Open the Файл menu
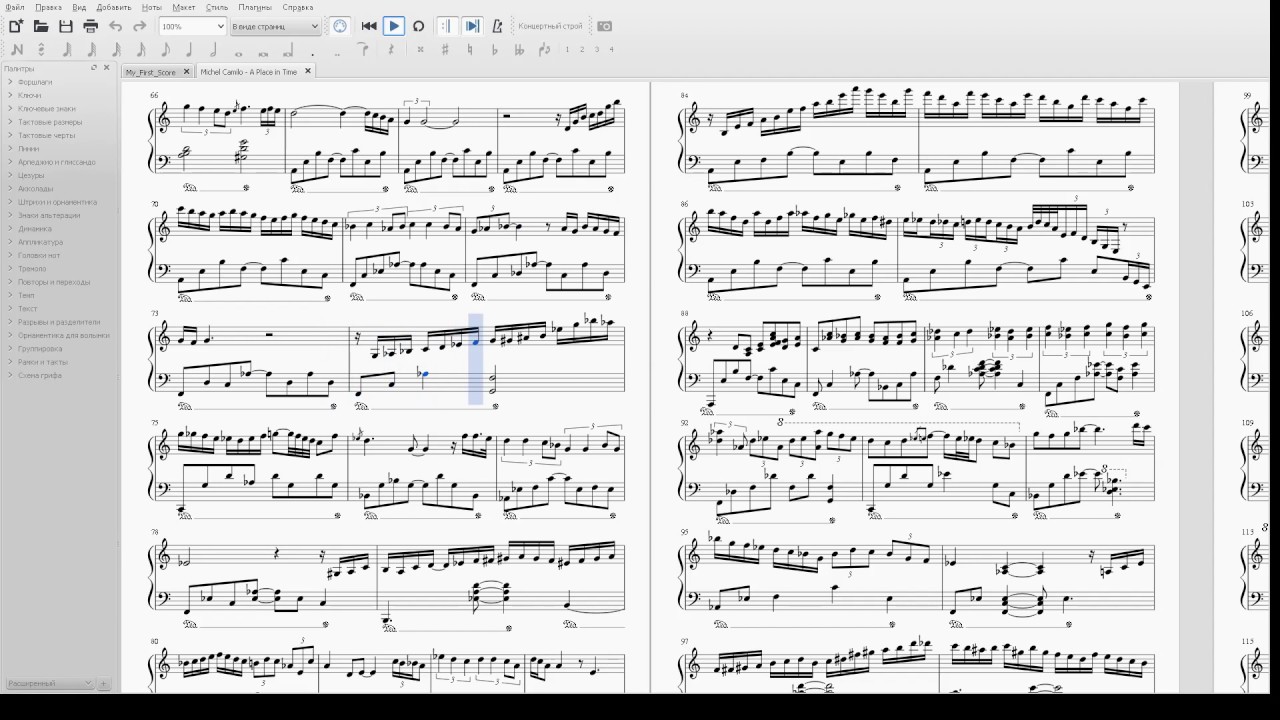Viewport: 1280px width, 720px height. pyautogui.click(x=15, y=7)
